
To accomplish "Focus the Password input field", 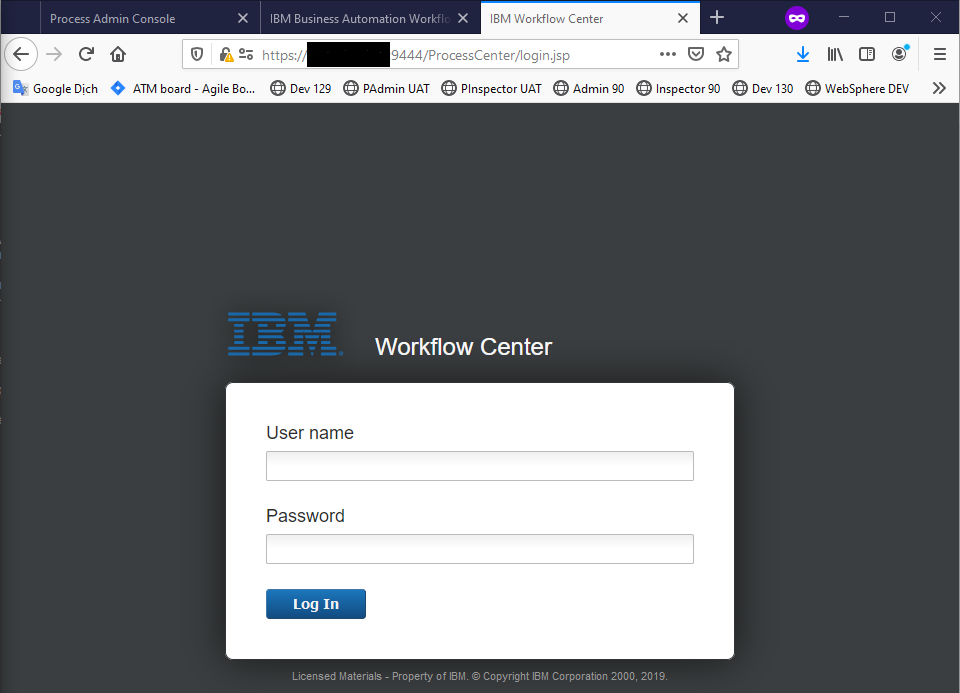I will [479, 549].
